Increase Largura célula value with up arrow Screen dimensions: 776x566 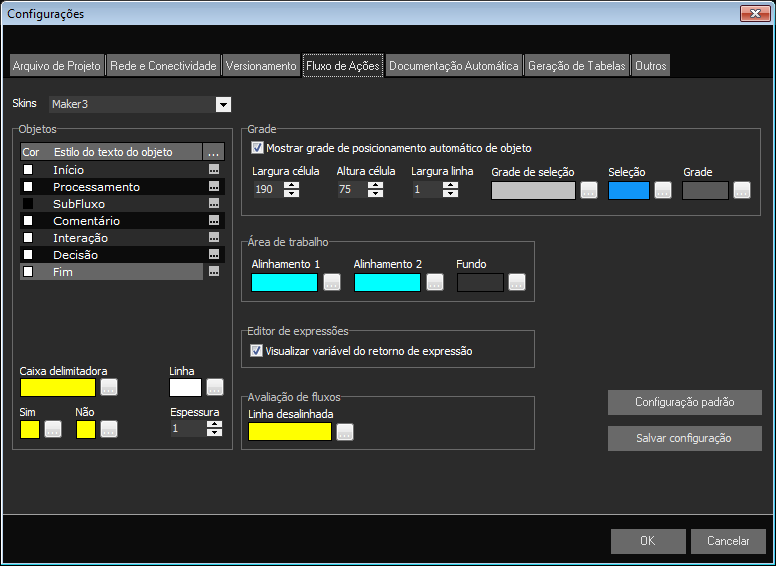[291, 186]
